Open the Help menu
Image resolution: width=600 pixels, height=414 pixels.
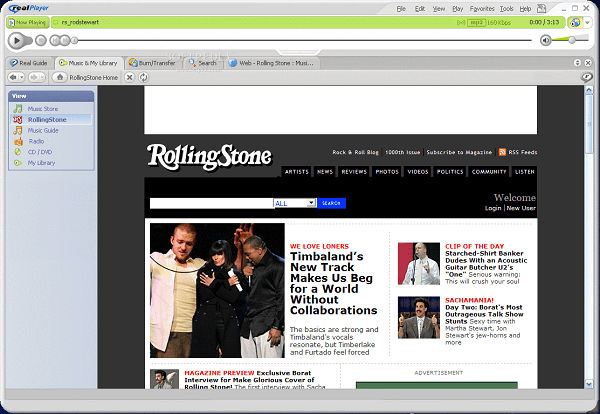click(525, 8)
